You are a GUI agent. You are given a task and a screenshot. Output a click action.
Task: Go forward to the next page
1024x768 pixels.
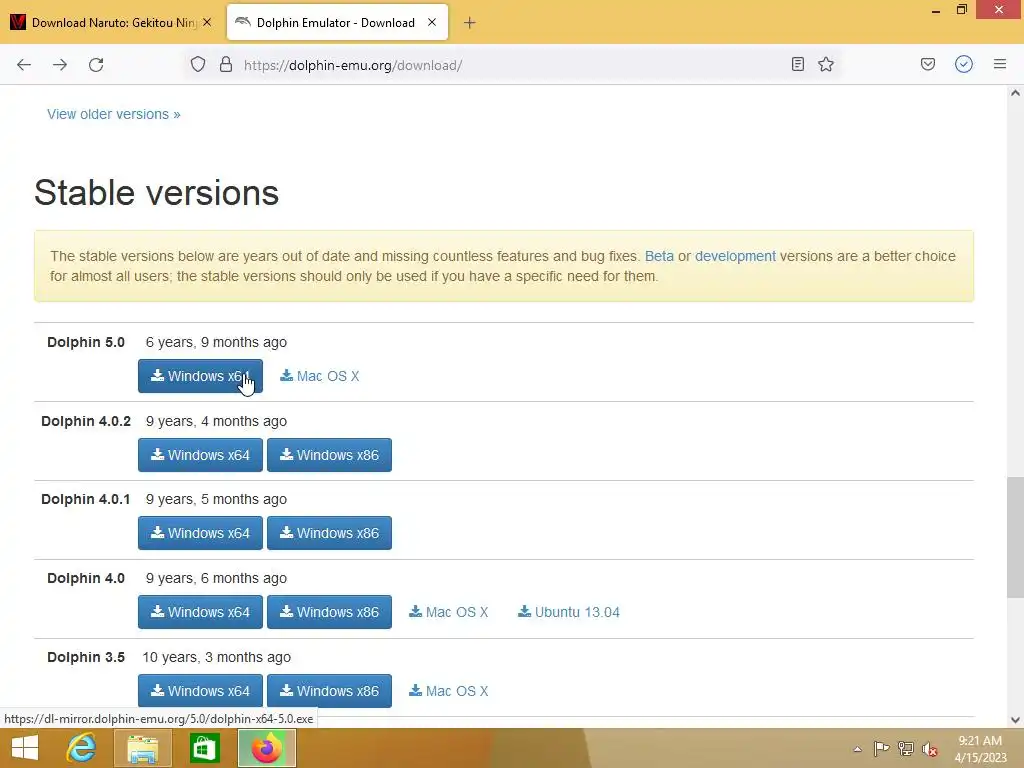tap(60, 65)
